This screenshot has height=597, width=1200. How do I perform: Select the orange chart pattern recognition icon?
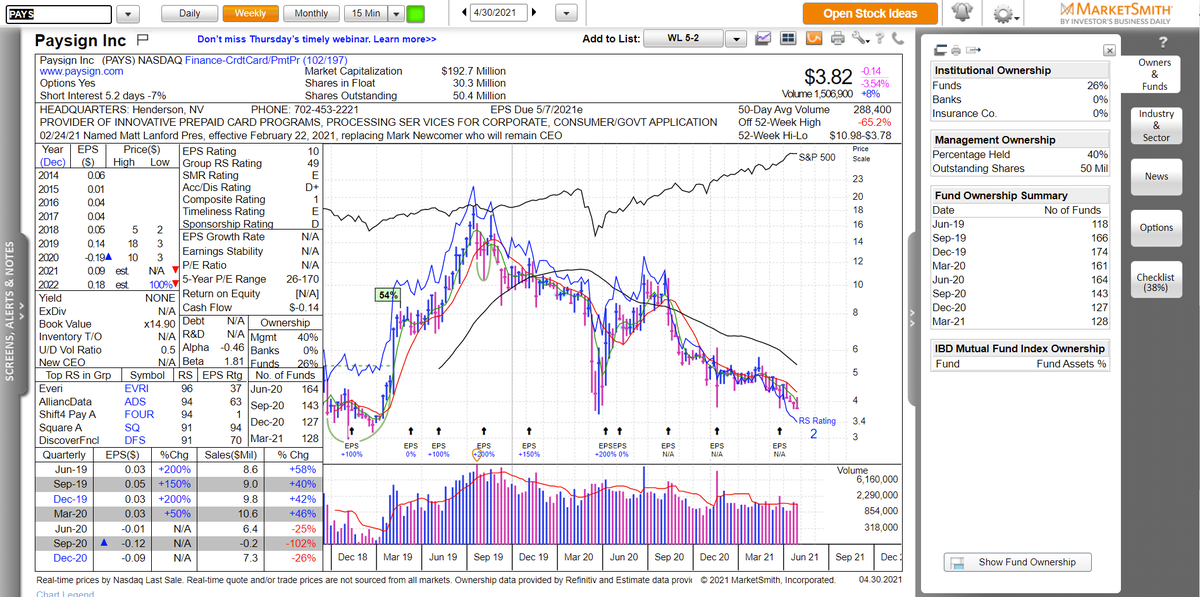813,37
